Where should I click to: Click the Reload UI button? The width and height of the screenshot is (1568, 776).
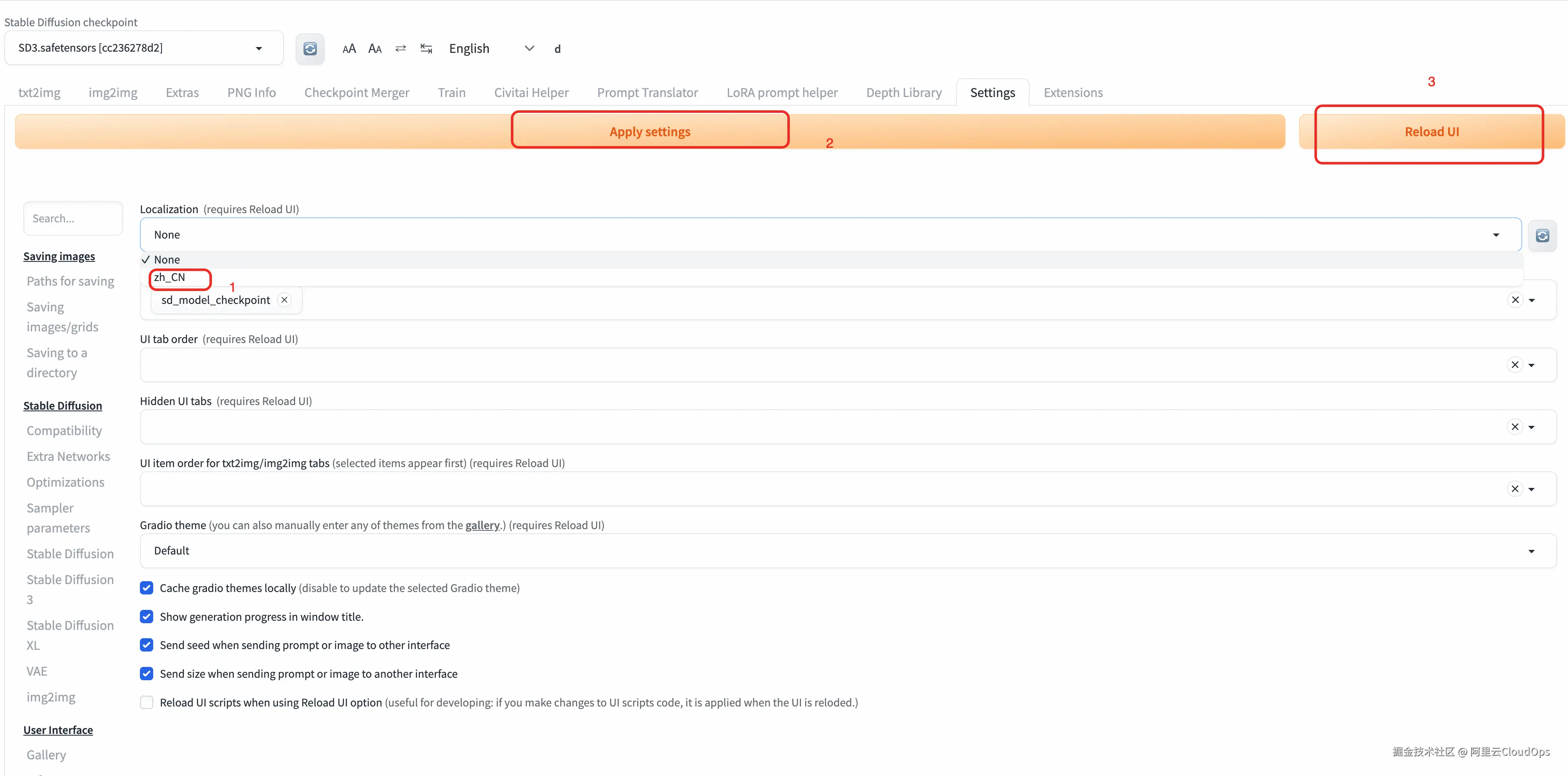(x=1431, y=132)
